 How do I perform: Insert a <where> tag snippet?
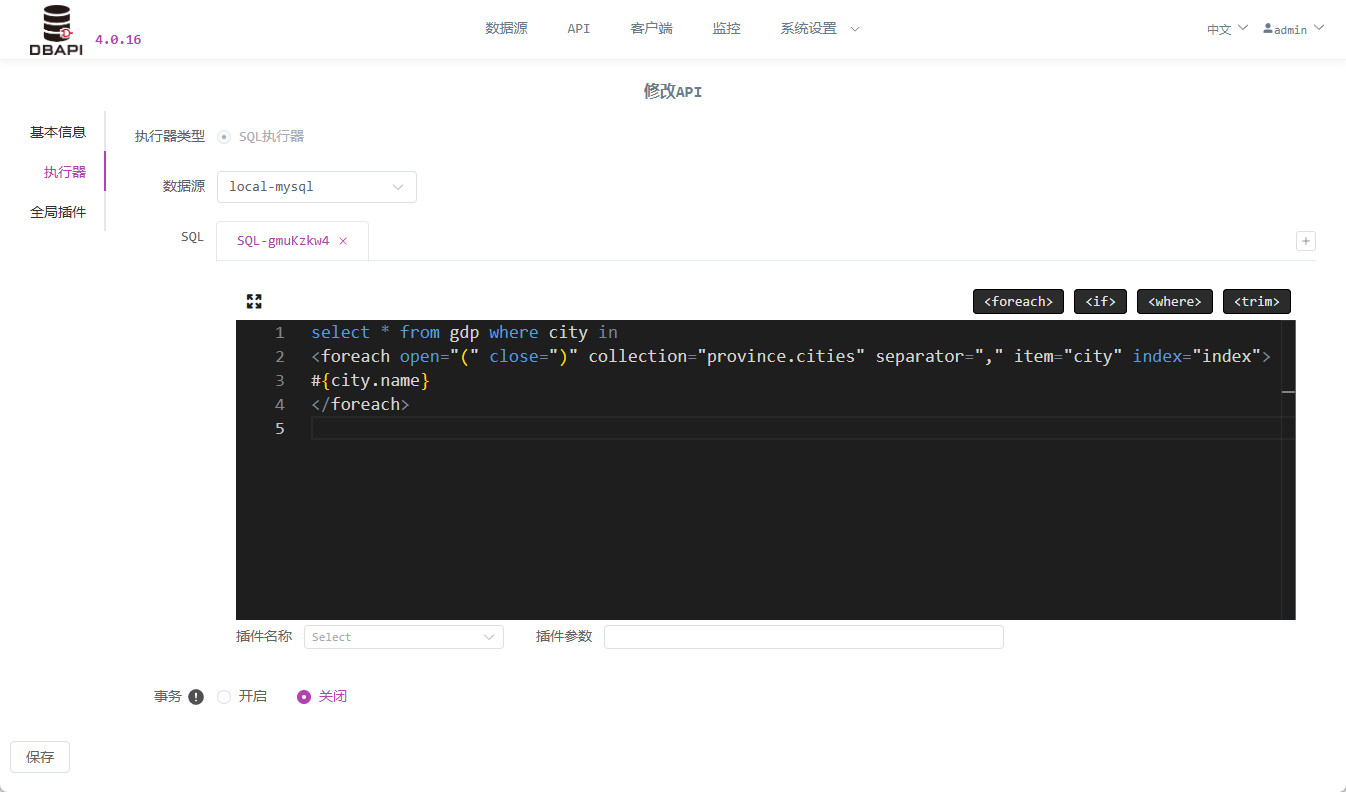pos(1175,301)
